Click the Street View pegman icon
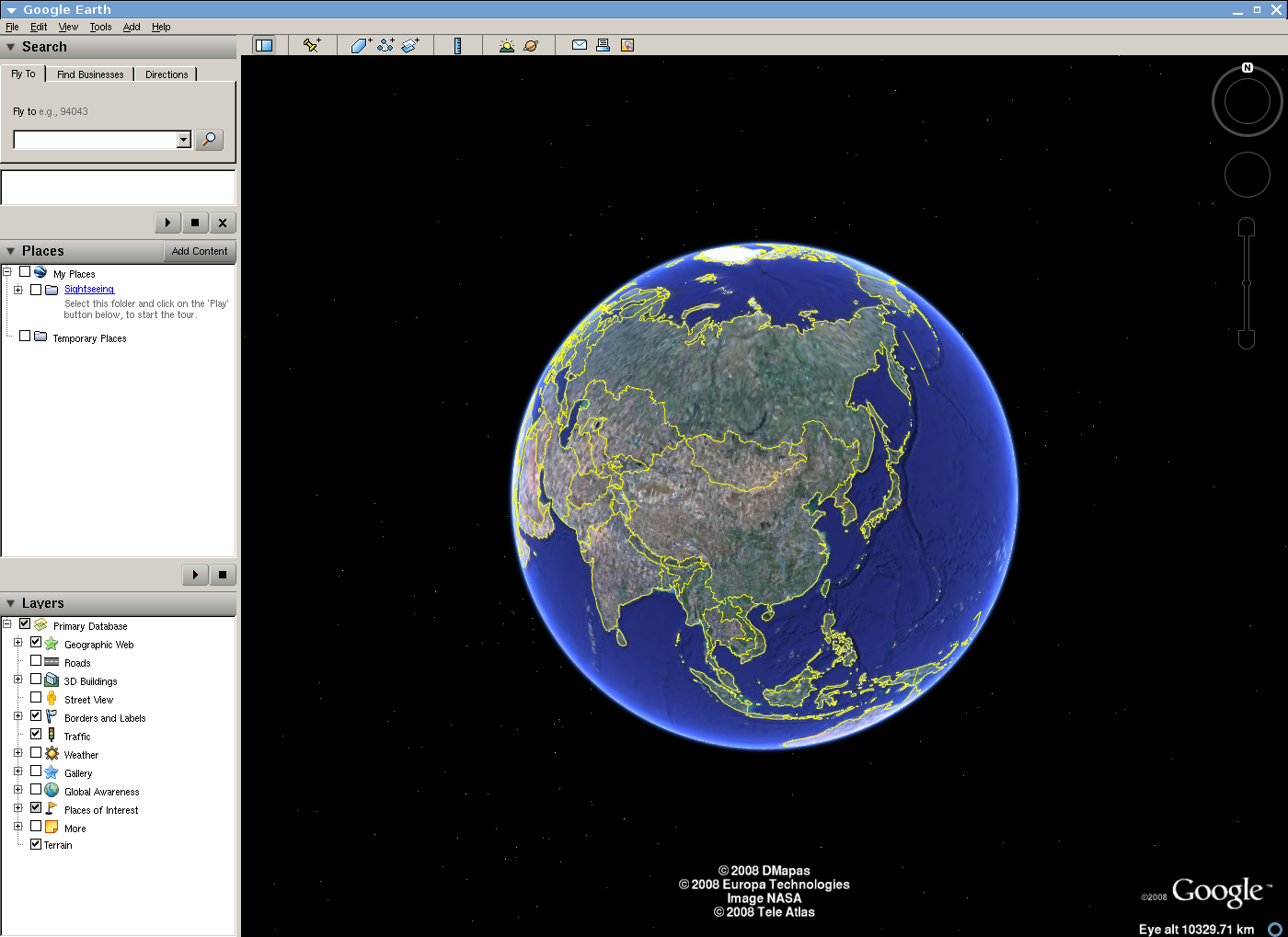Image resolution: width=1288 pixels, height=937 pixels. click(52, 699)
